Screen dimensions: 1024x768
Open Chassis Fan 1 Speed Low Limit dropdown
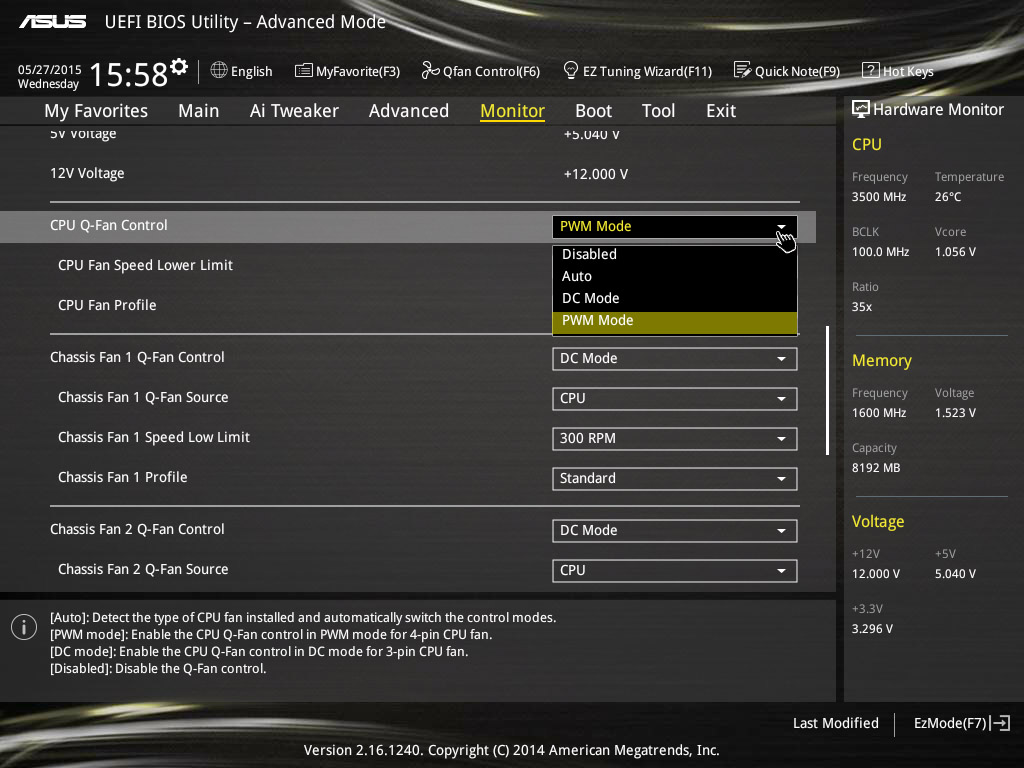pyautogui.click(x=675, y=438)
